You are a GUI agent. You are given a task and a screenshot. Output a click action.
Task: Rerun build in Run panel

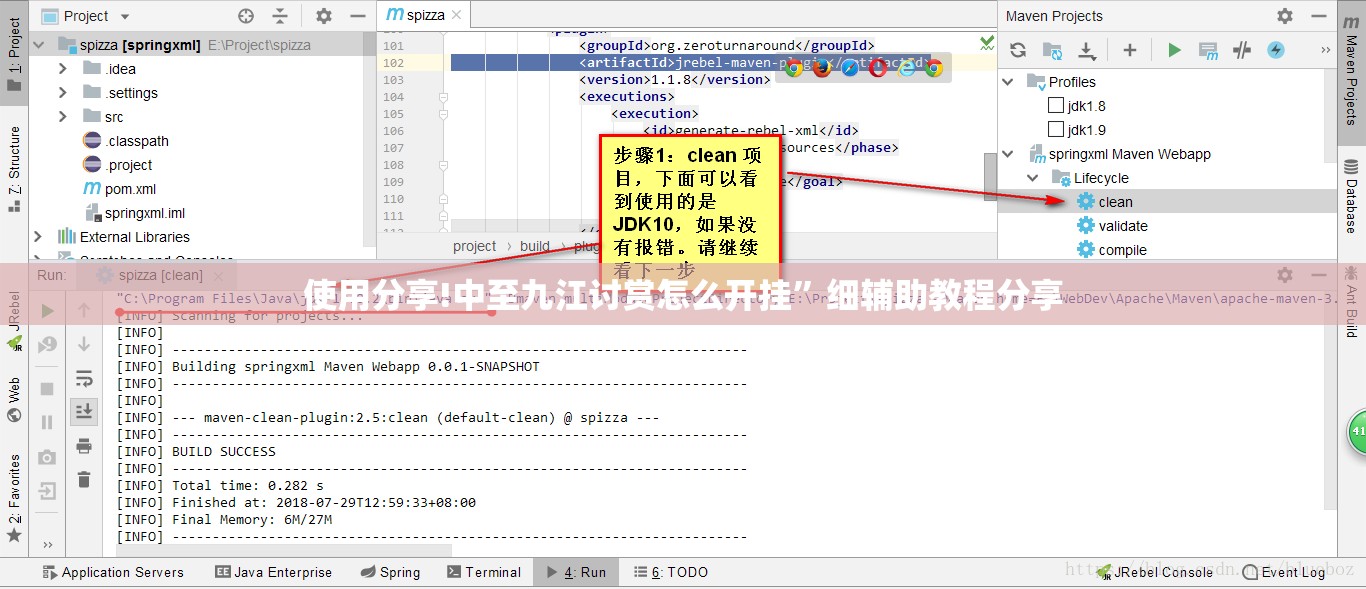47,311
